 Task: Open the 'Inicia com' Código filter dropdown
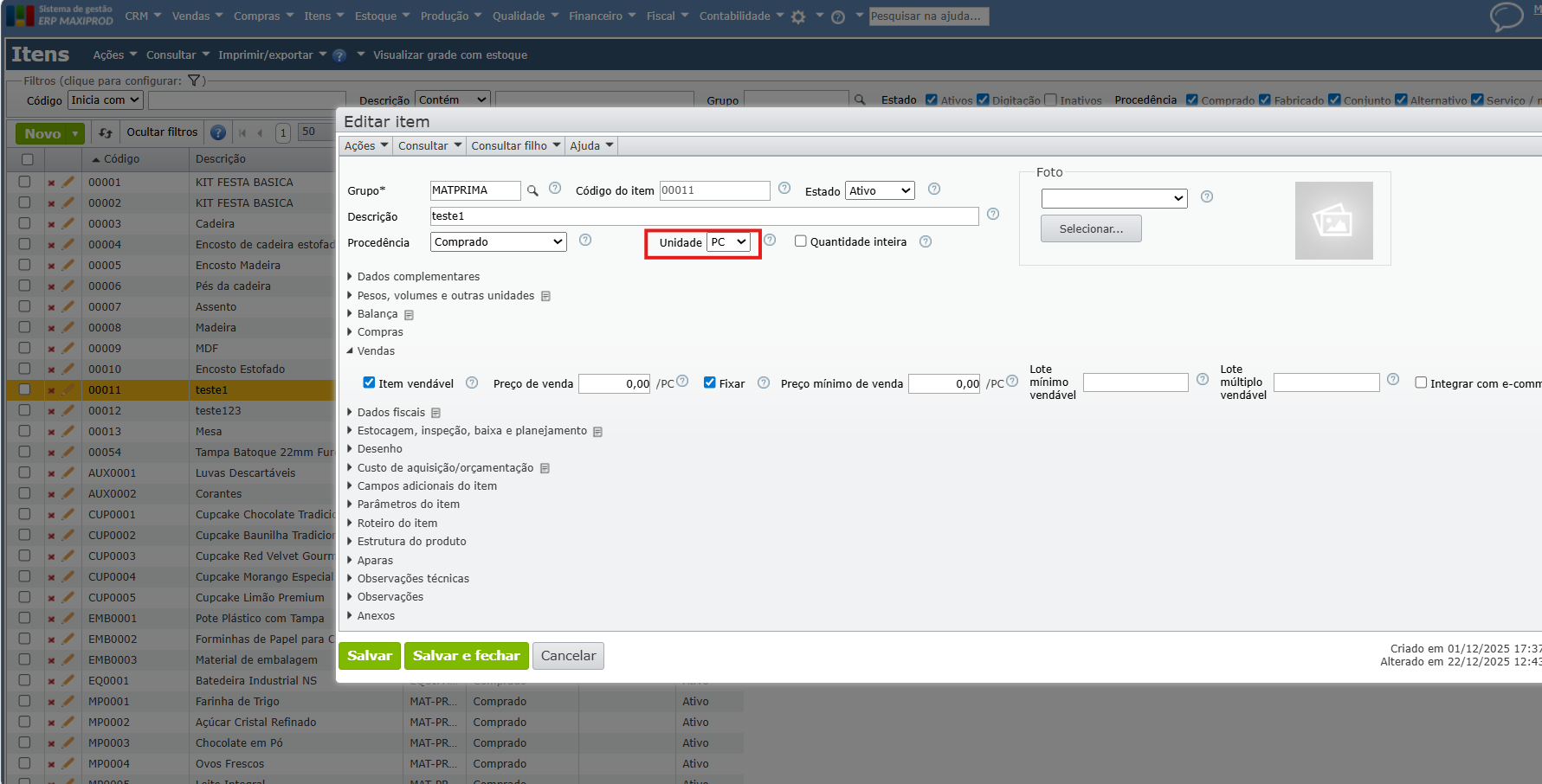click(105, 100)
